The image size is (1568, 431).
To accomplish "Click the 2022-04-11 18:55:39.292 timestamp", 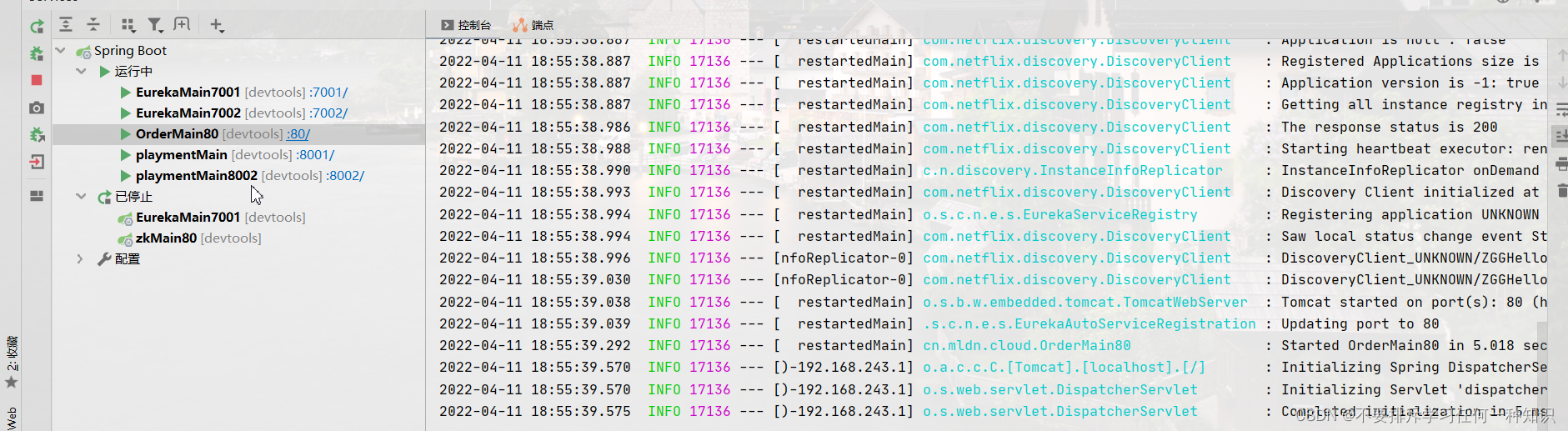I will 535,345.
